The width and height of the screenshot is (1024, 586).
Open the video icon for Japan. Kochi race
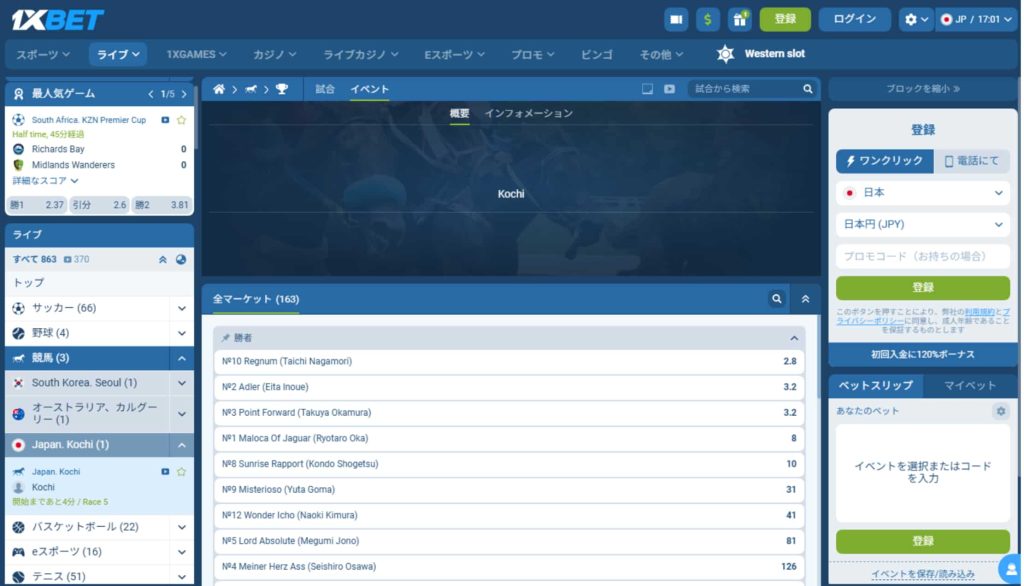165,472
